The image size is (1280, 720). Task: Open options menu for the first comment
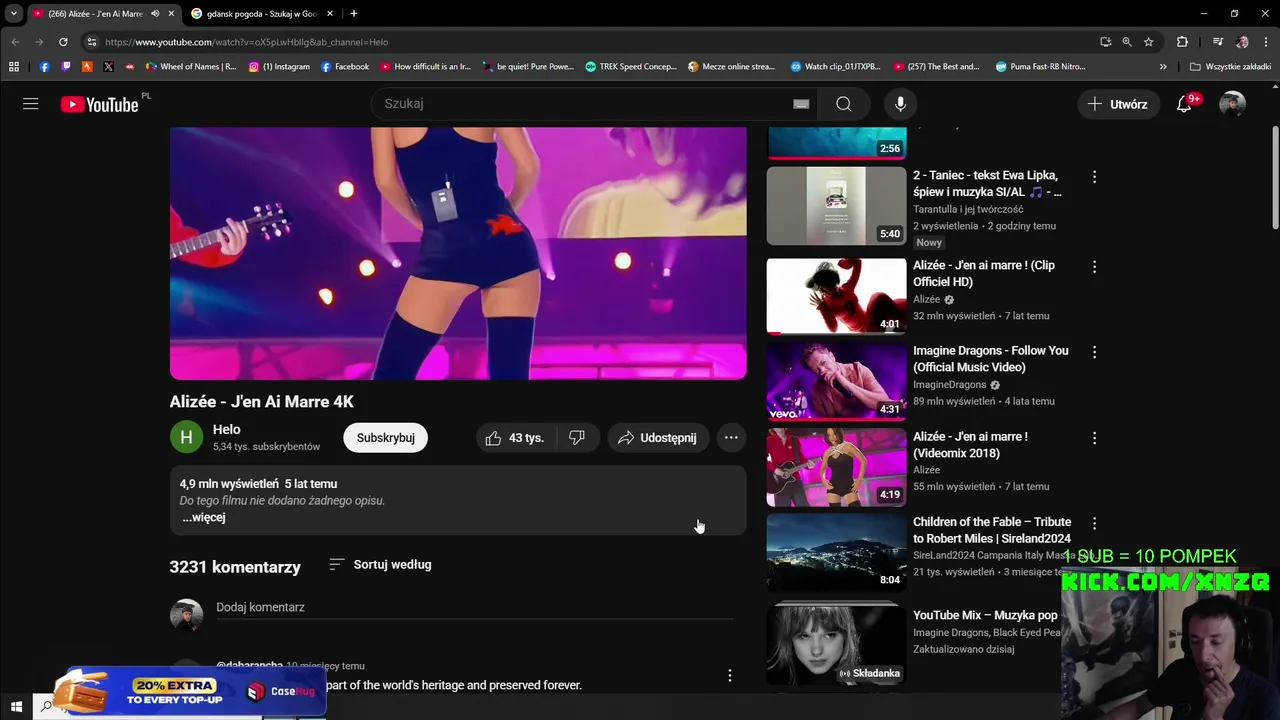(729, 676)
